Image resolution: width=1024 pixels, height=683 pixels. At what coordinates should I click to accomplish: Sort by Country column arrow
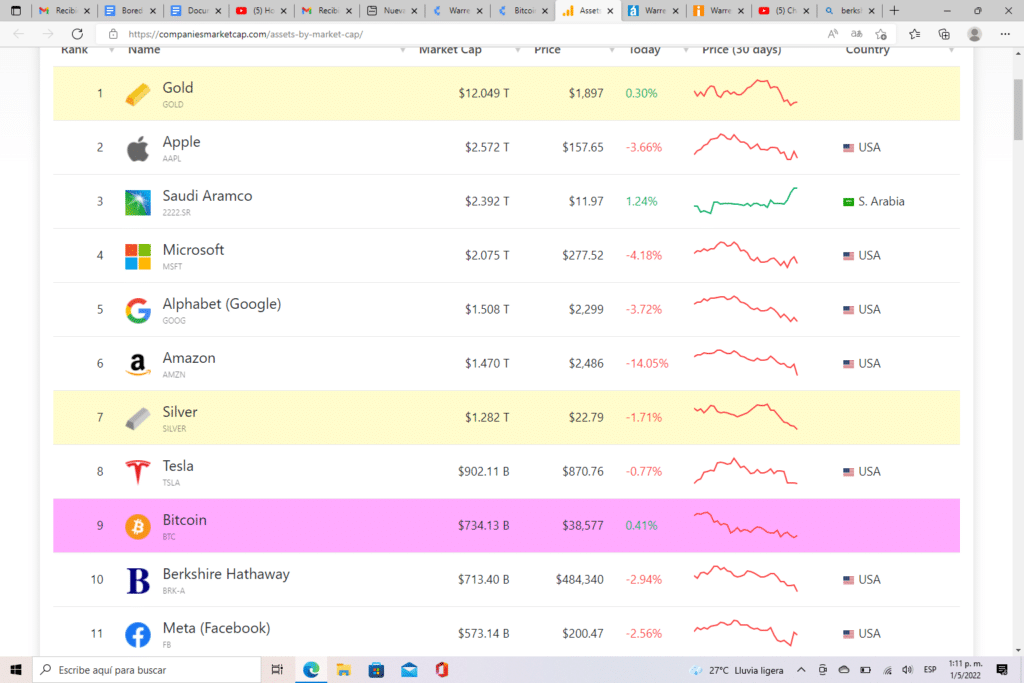click(x=952, y=50)
